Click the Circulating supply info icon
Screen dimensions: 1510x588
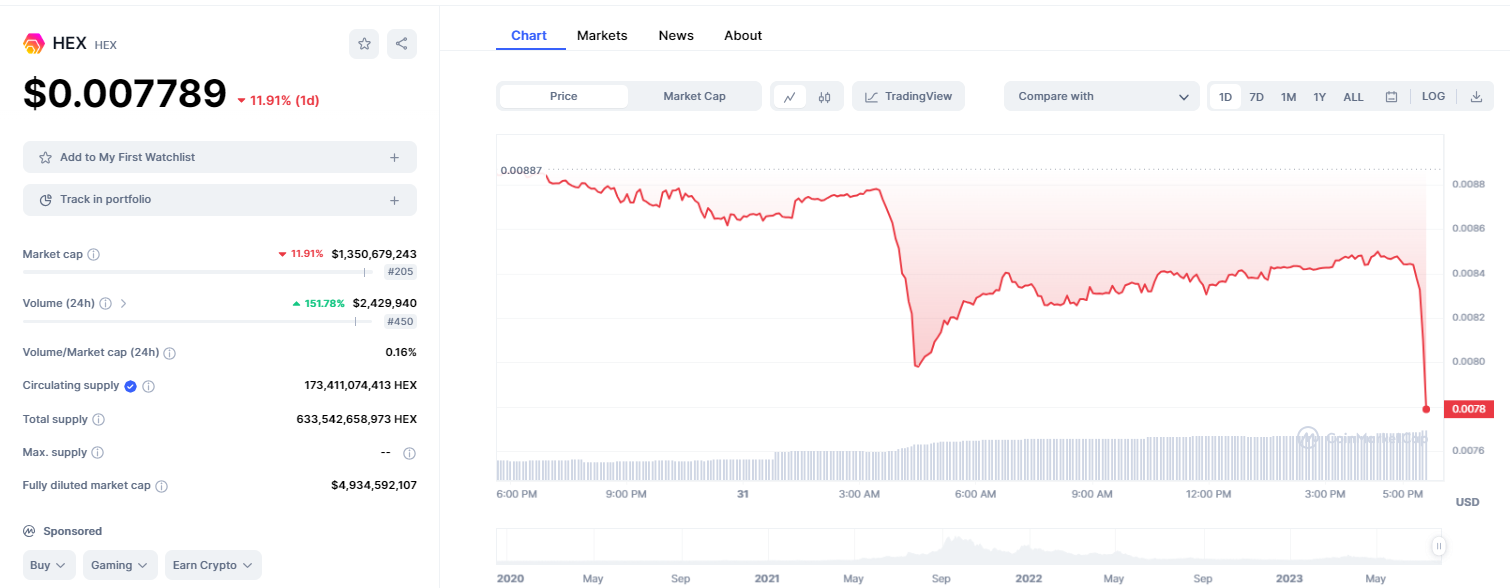coord(149,386)
